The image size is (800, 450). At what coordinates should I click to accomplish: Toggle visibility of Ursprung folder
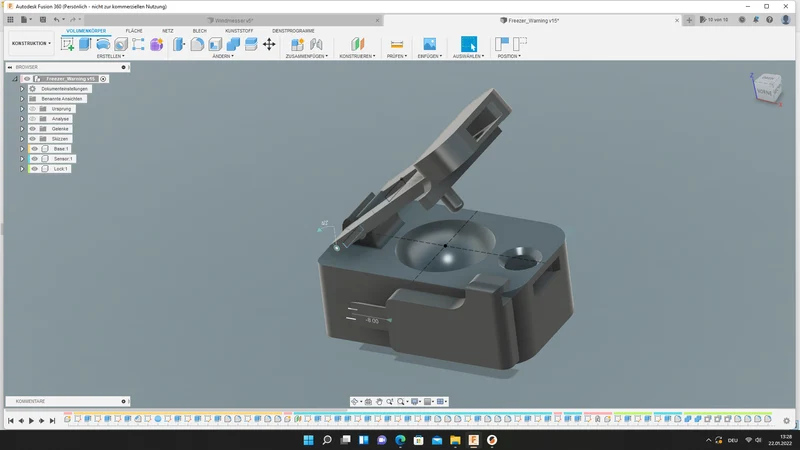[x=33, y=109]
